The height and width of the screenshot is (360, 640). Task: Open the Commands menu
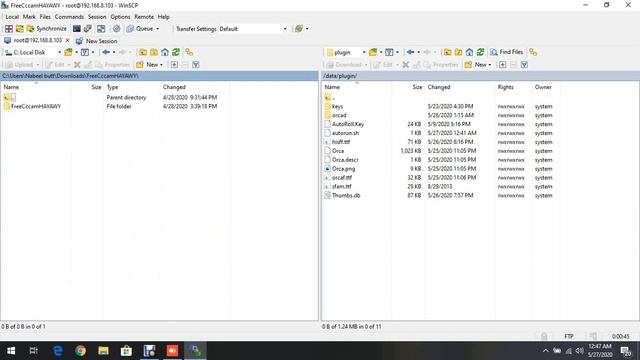click(x=69, y=17)
